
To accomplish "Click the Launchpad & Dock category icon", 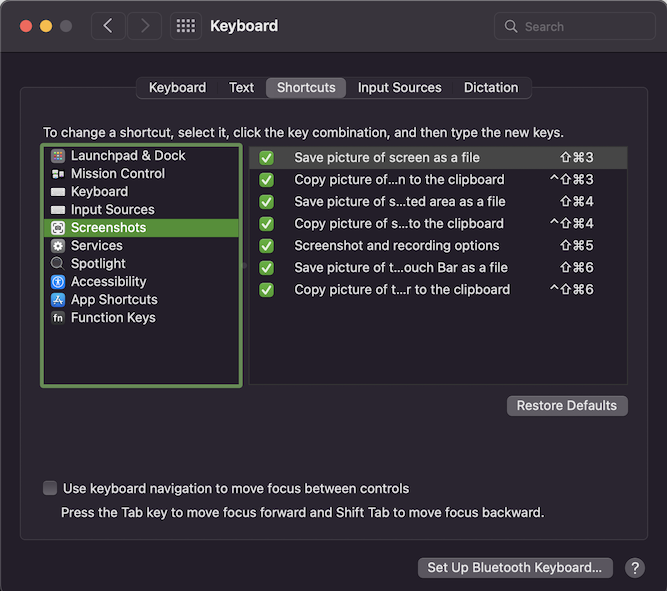I will click(58, 156).
